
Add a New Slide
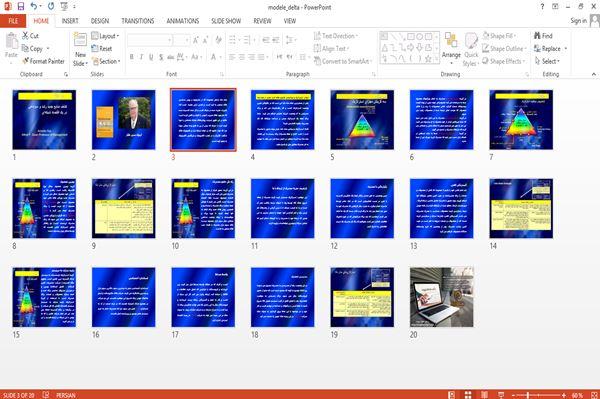click(80, 50)
